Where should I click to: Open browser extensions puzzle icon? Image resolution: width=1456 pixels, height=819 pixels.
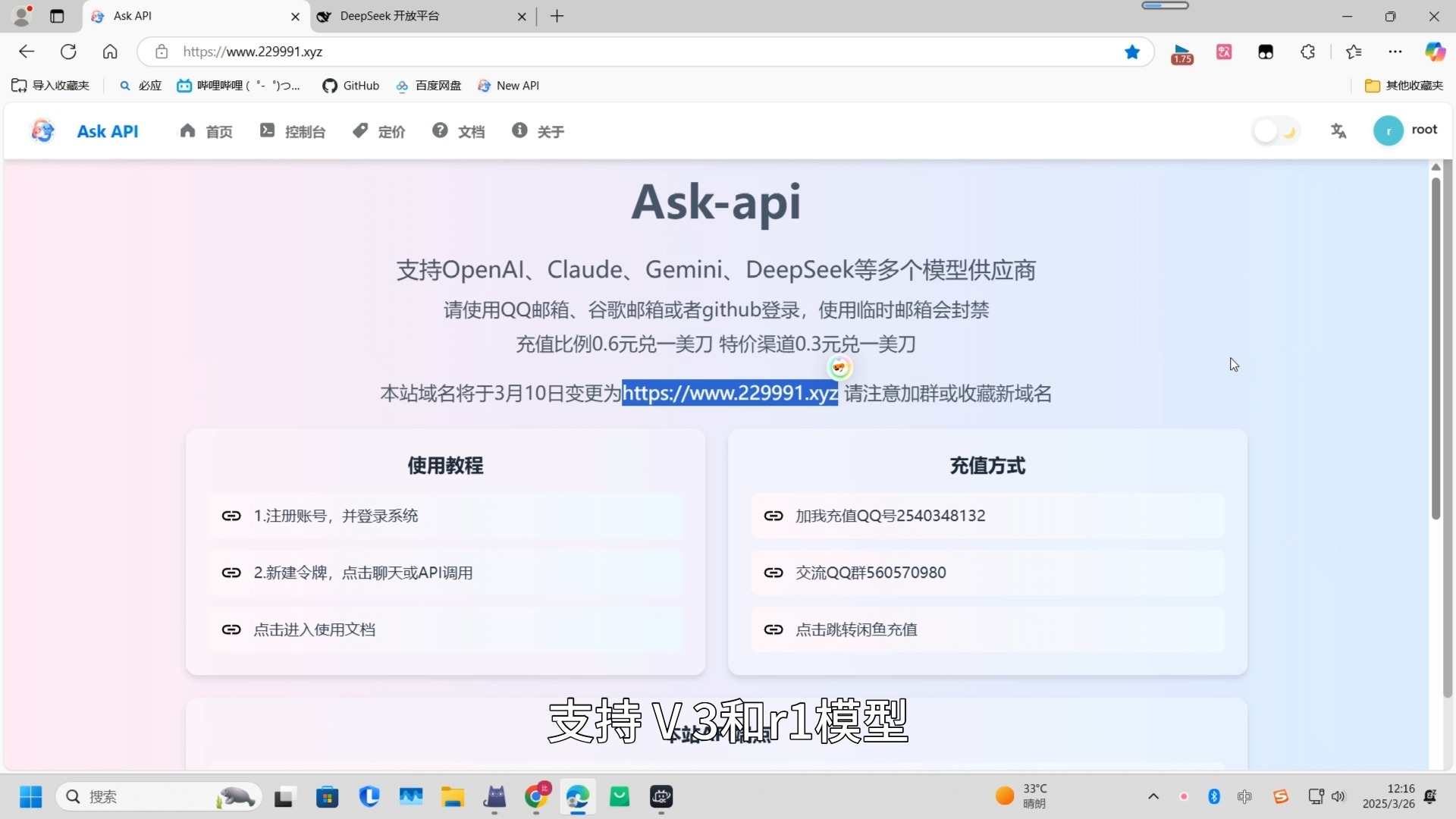(x=1307, y=52)
